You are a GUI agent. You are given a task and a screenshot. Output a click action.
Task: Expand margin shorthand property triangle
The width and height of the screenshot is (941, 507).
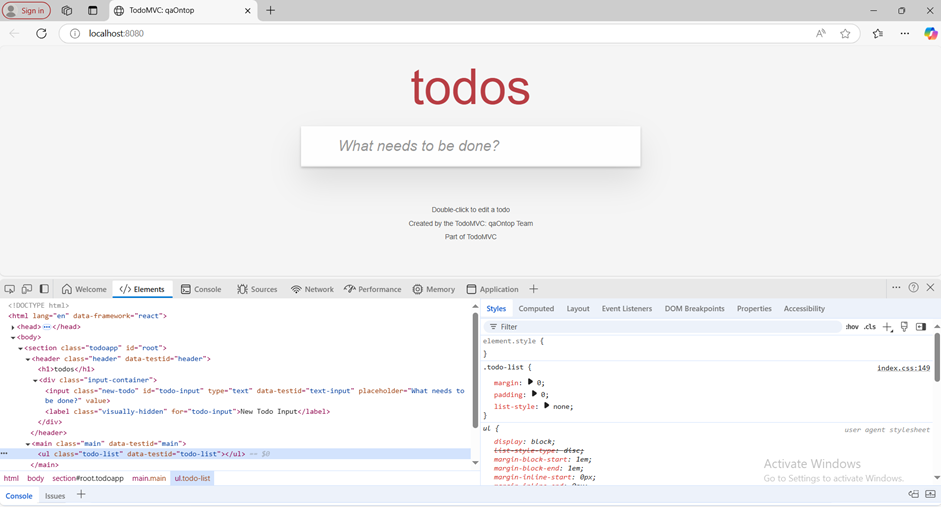pos(530,382)
